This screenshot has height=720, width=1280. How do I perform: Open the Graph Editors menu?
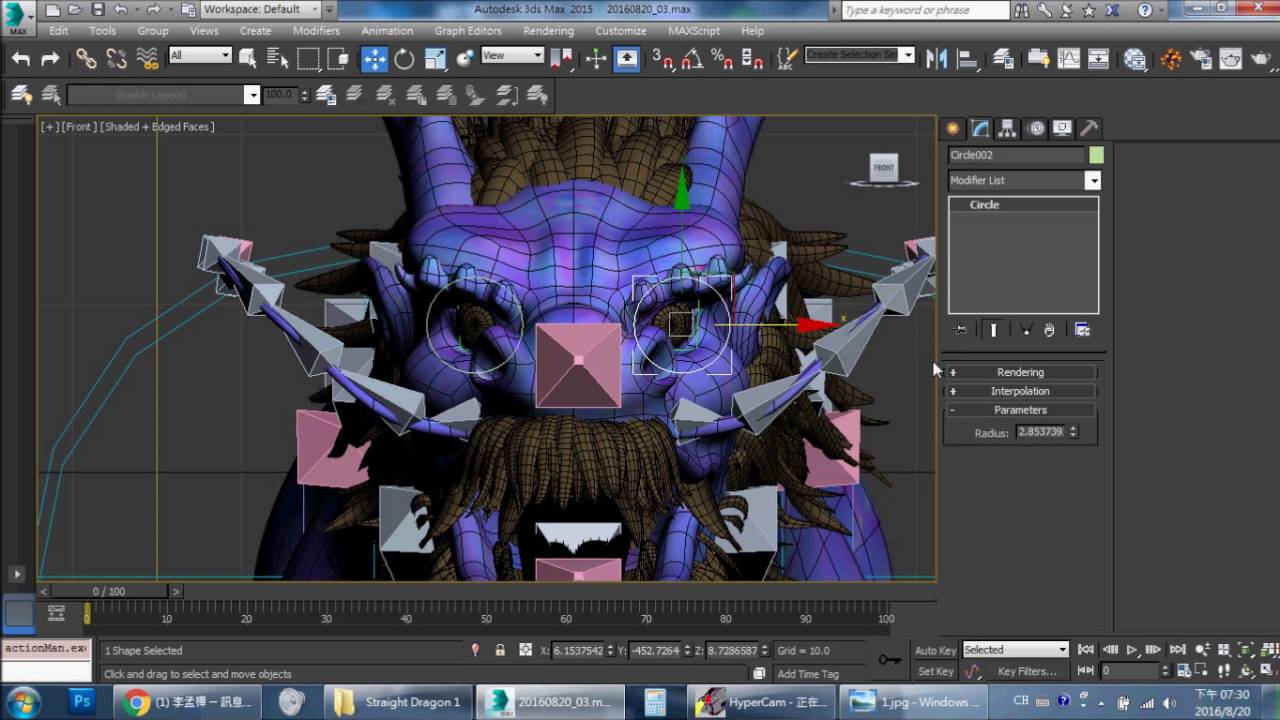pyautogui.click(x=468, y=31)
